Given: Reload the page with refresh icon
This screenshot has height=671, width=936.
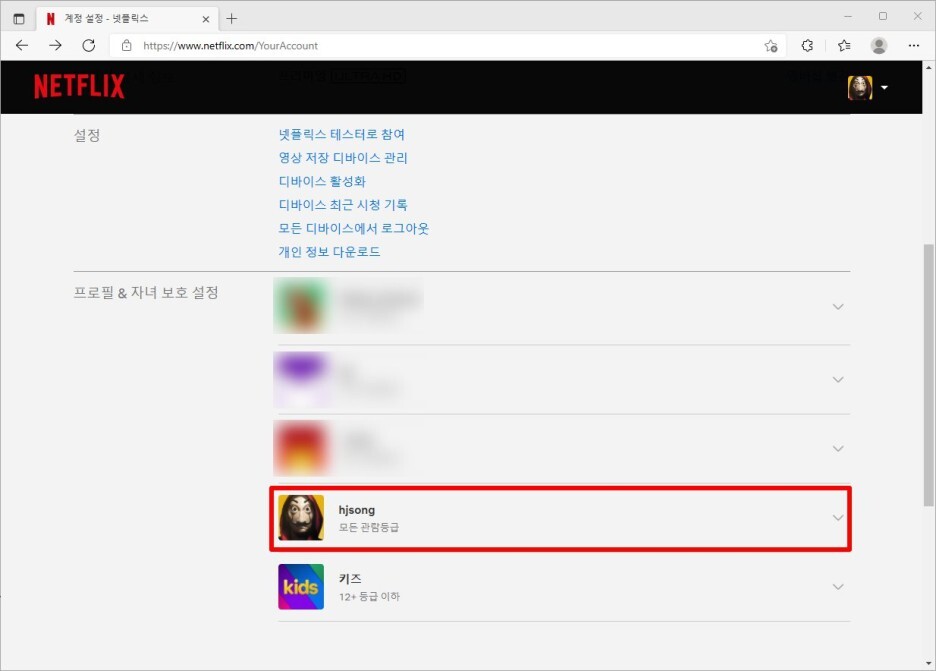Looking at the screenshot, I should coord(89,45).
